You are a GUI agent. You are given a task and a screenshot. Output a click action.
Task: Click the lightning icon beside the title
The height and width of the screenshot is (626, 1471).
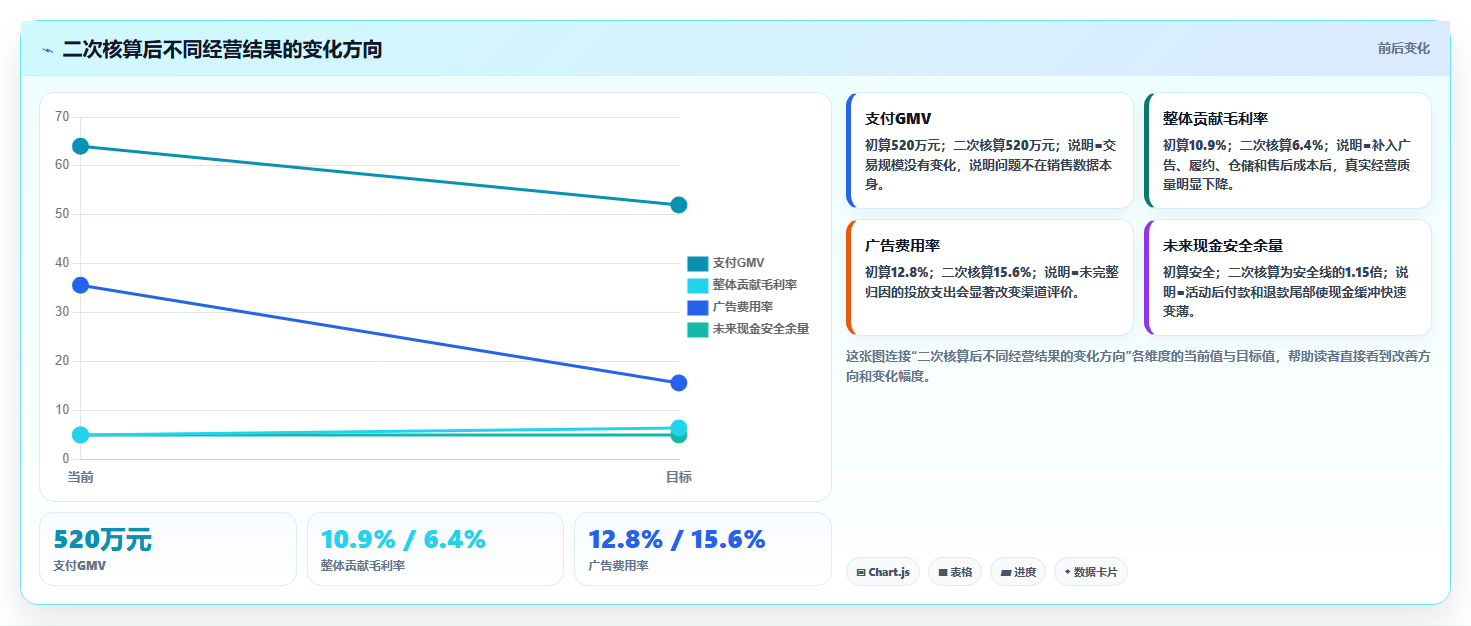pos(47,50)
